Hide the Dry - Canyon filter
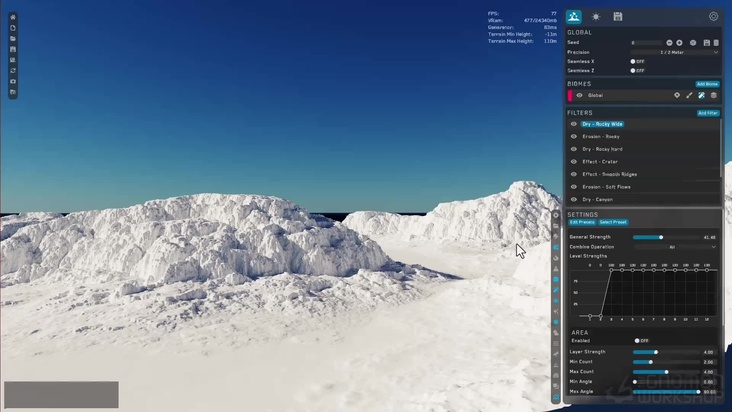 point(574,200)
